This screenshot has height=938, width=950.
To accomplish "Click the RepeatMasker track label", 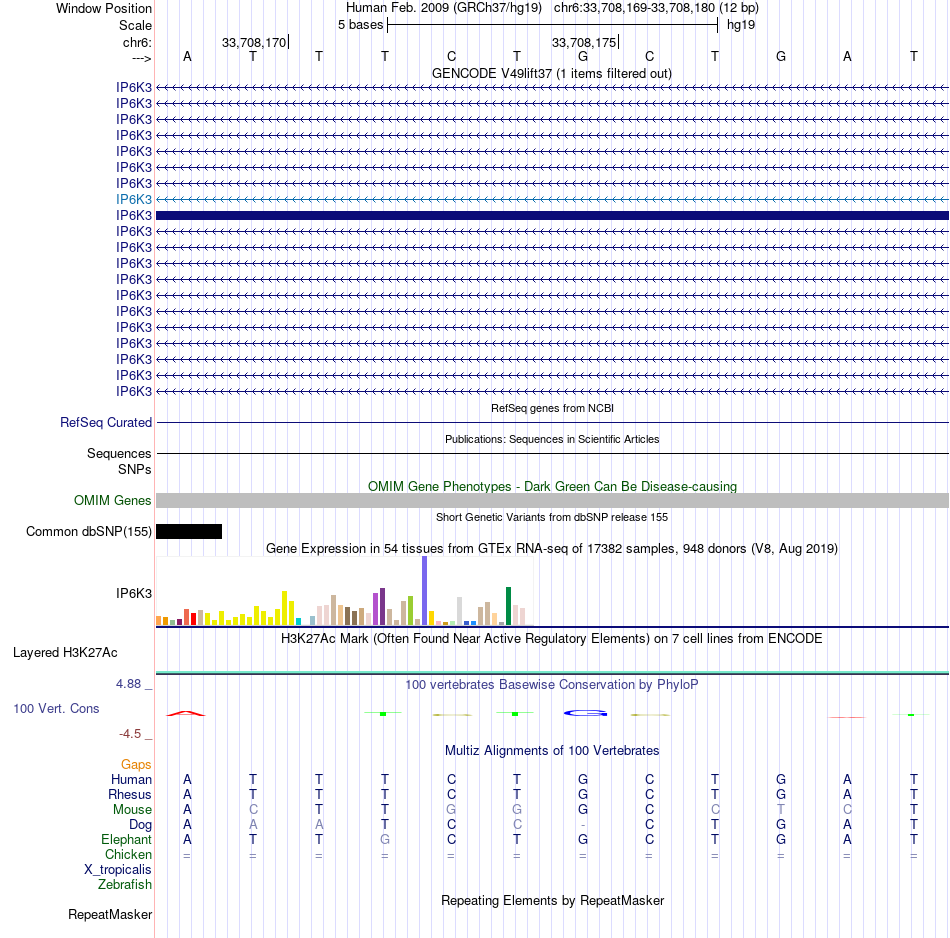I will point(110,914).
